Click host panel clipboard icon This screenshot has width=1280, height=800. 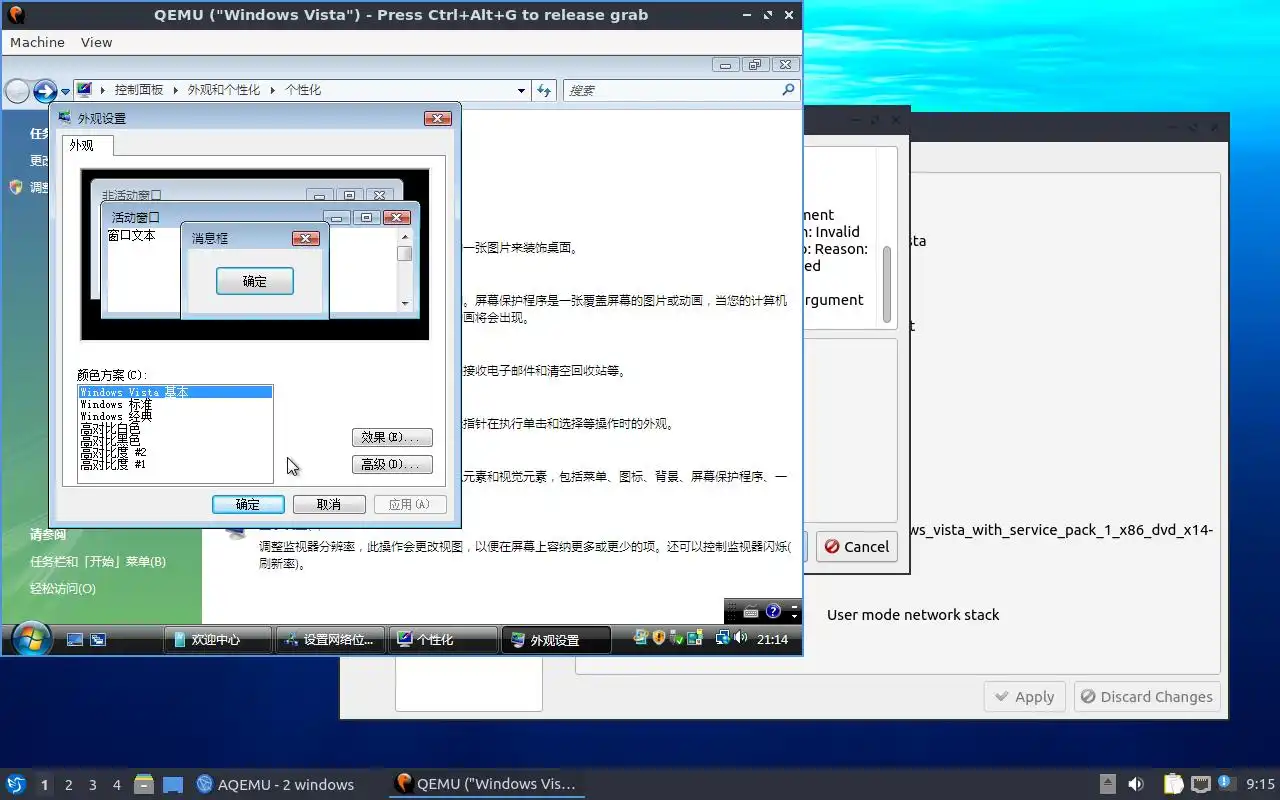(x=1173, y=784)
